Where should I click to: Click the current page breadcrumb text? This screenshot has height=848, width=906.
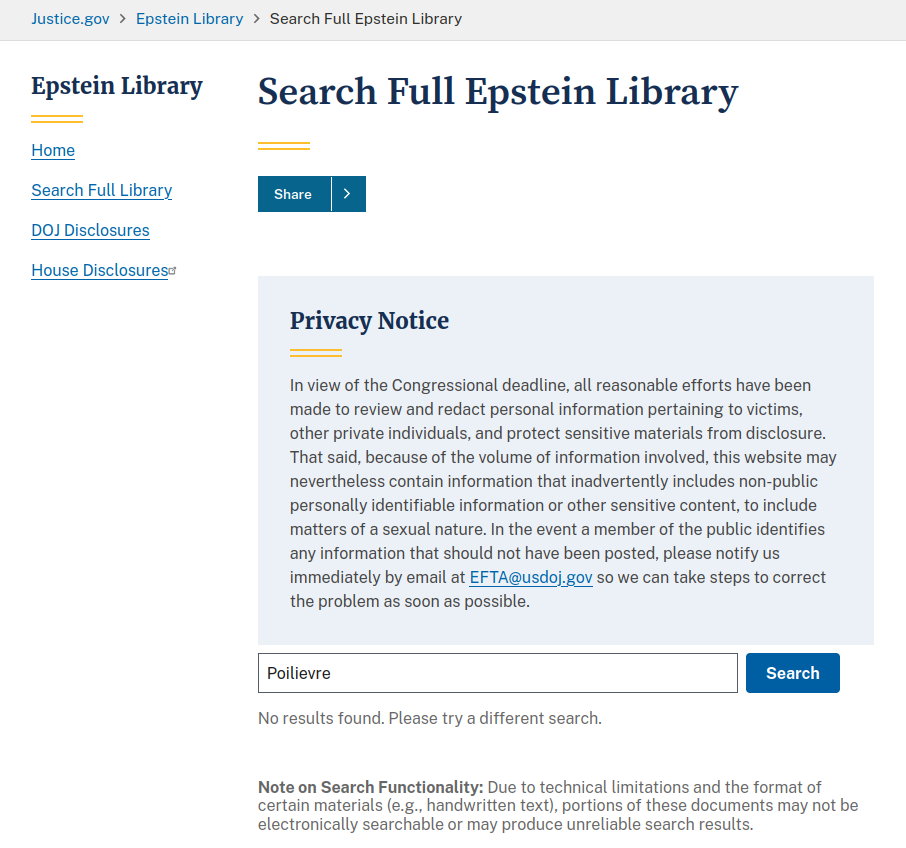pos(365,19)
